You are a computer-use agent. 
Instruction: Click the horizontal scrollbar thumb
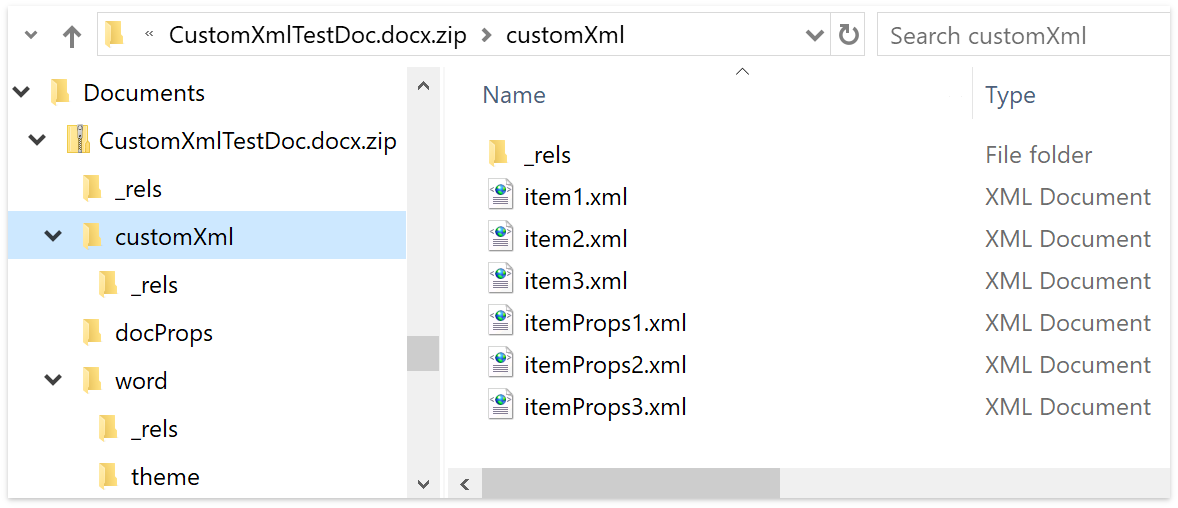(630, 484)
